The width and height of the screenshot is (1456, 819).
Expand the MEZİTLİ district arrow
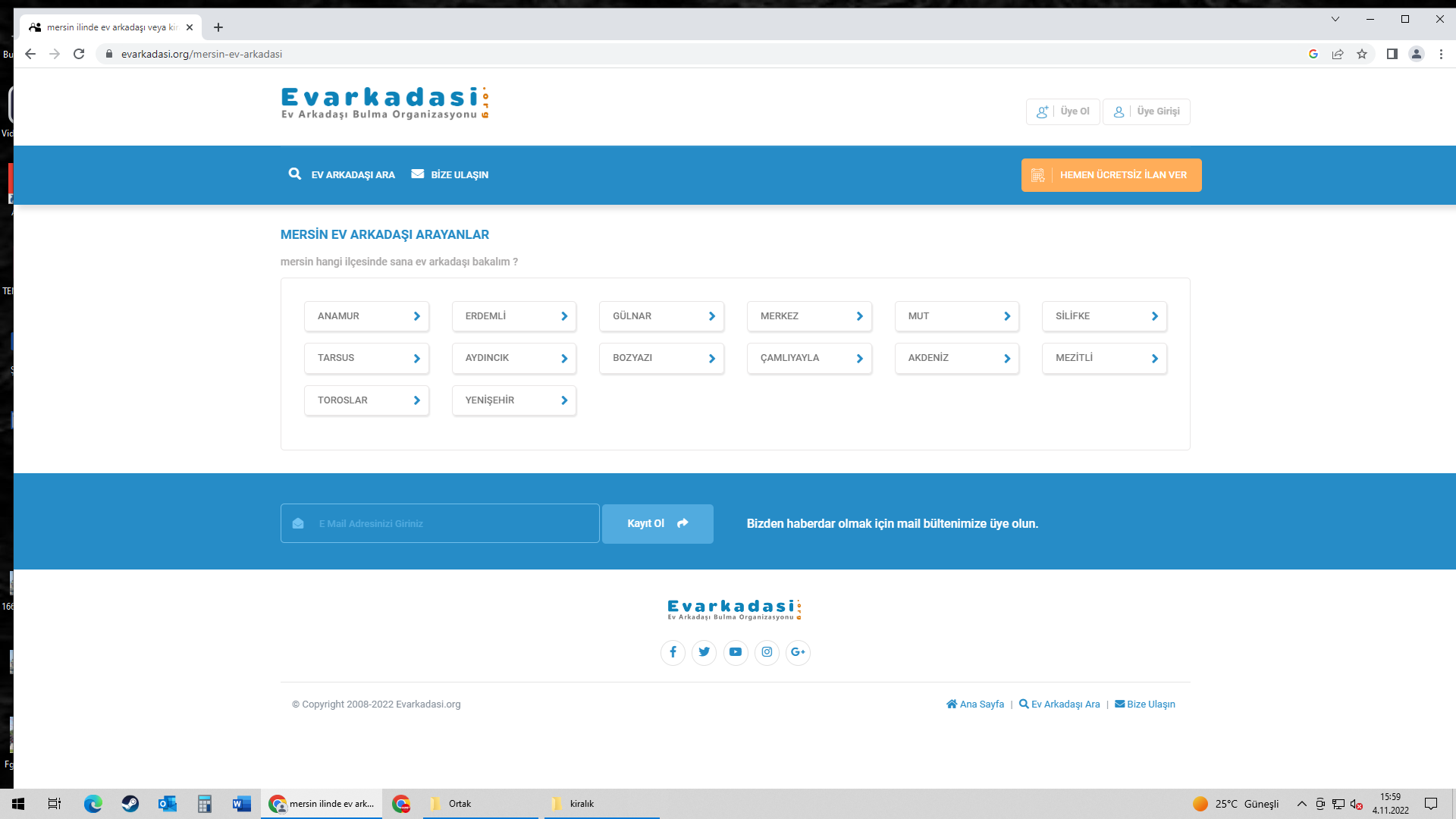(x=1154, y=359)
